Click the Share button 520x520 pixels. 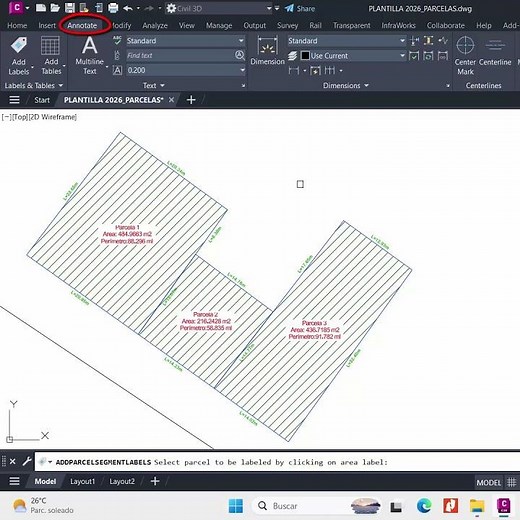[300, 8]
